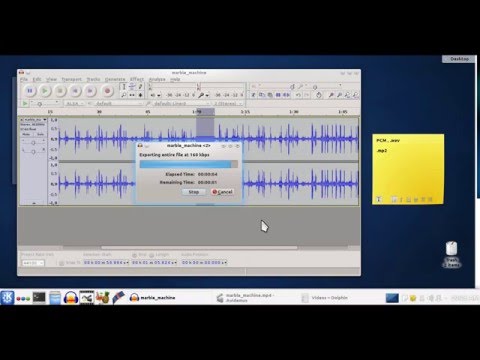
Task: Open the Project Rate dropdown
Action: pos(33,263)
